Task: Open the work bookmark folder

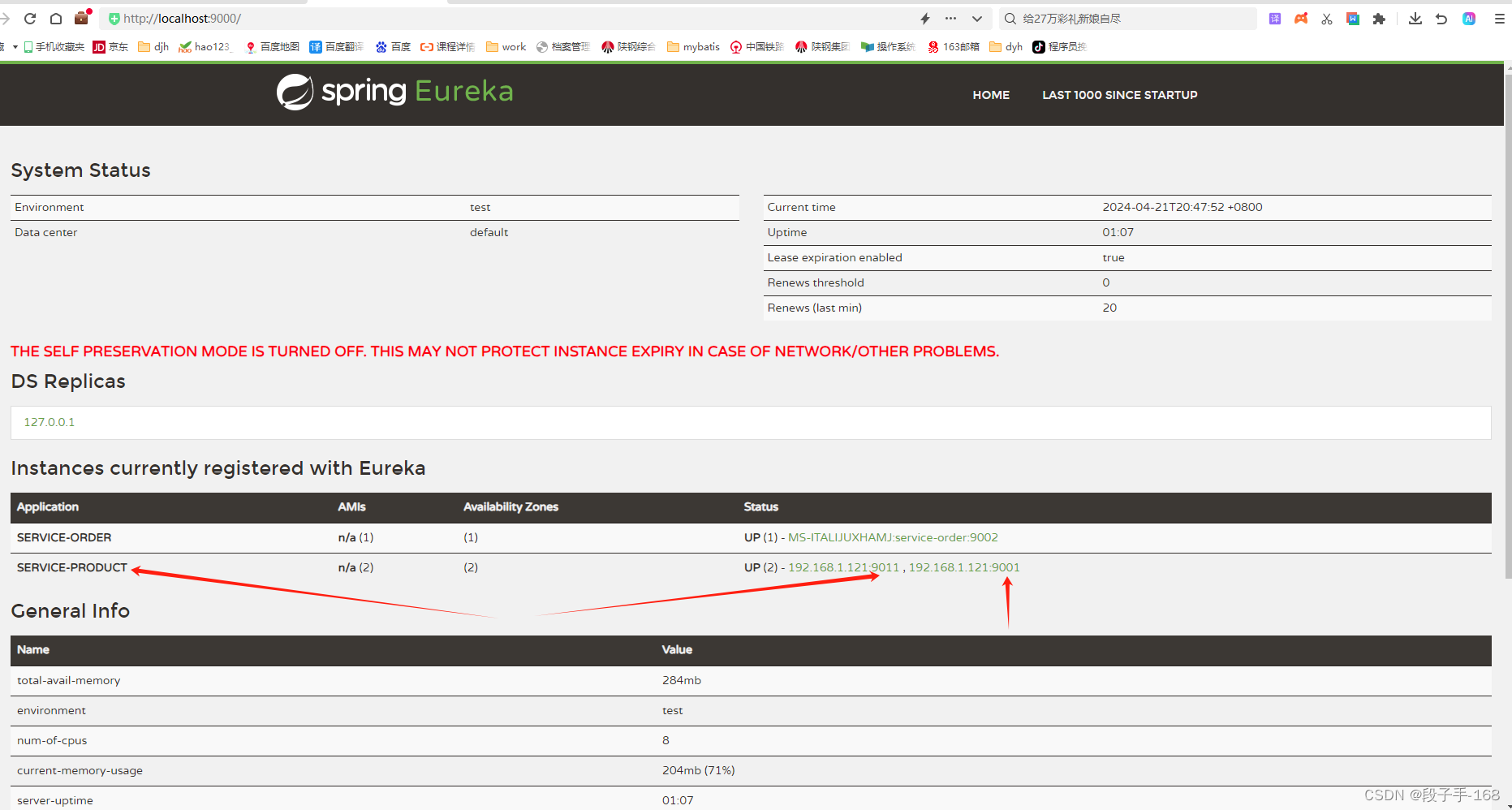Action: (506, 47)
